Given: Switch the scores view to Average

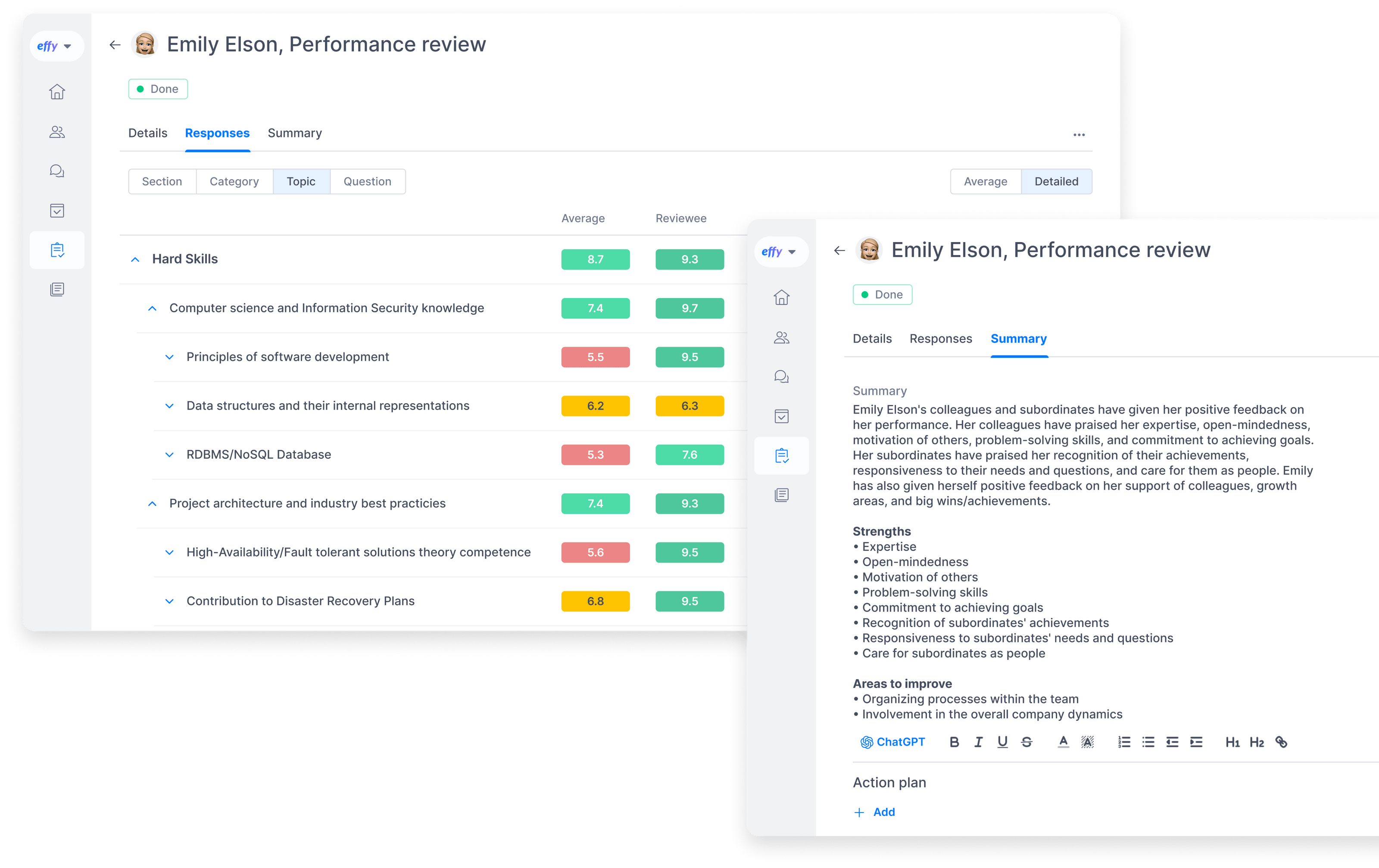Looking at the screenshot, I should coord(985,181).
